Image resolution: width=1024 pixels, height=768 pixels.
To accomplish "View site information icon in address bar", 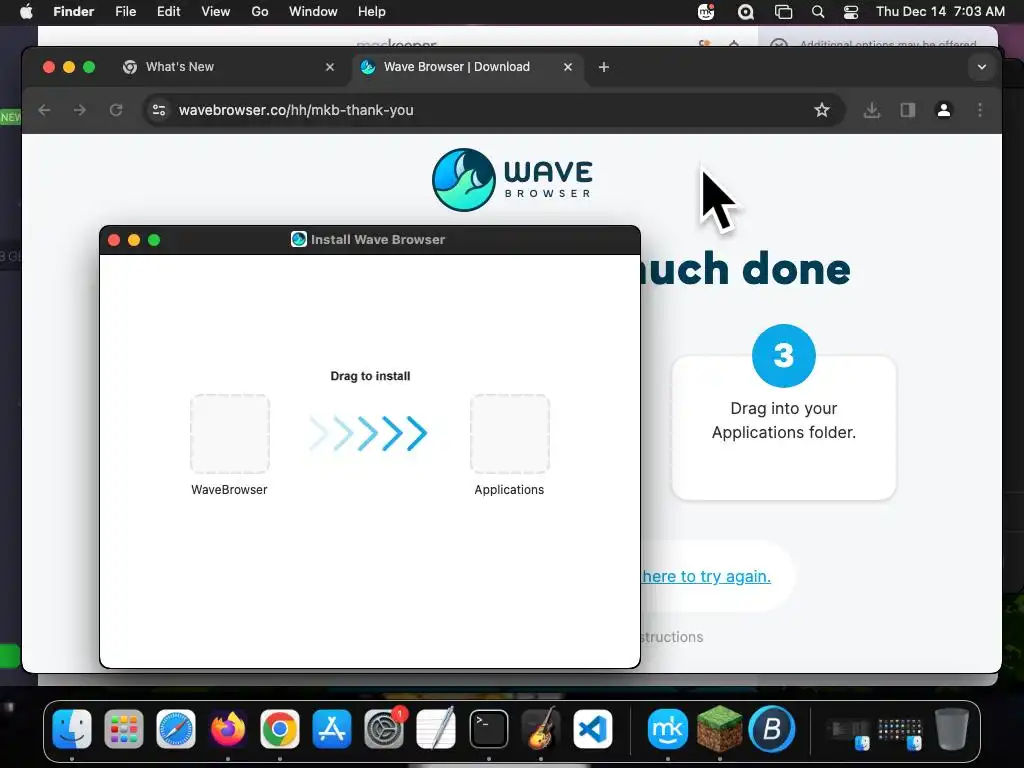I will coord(159,110).
